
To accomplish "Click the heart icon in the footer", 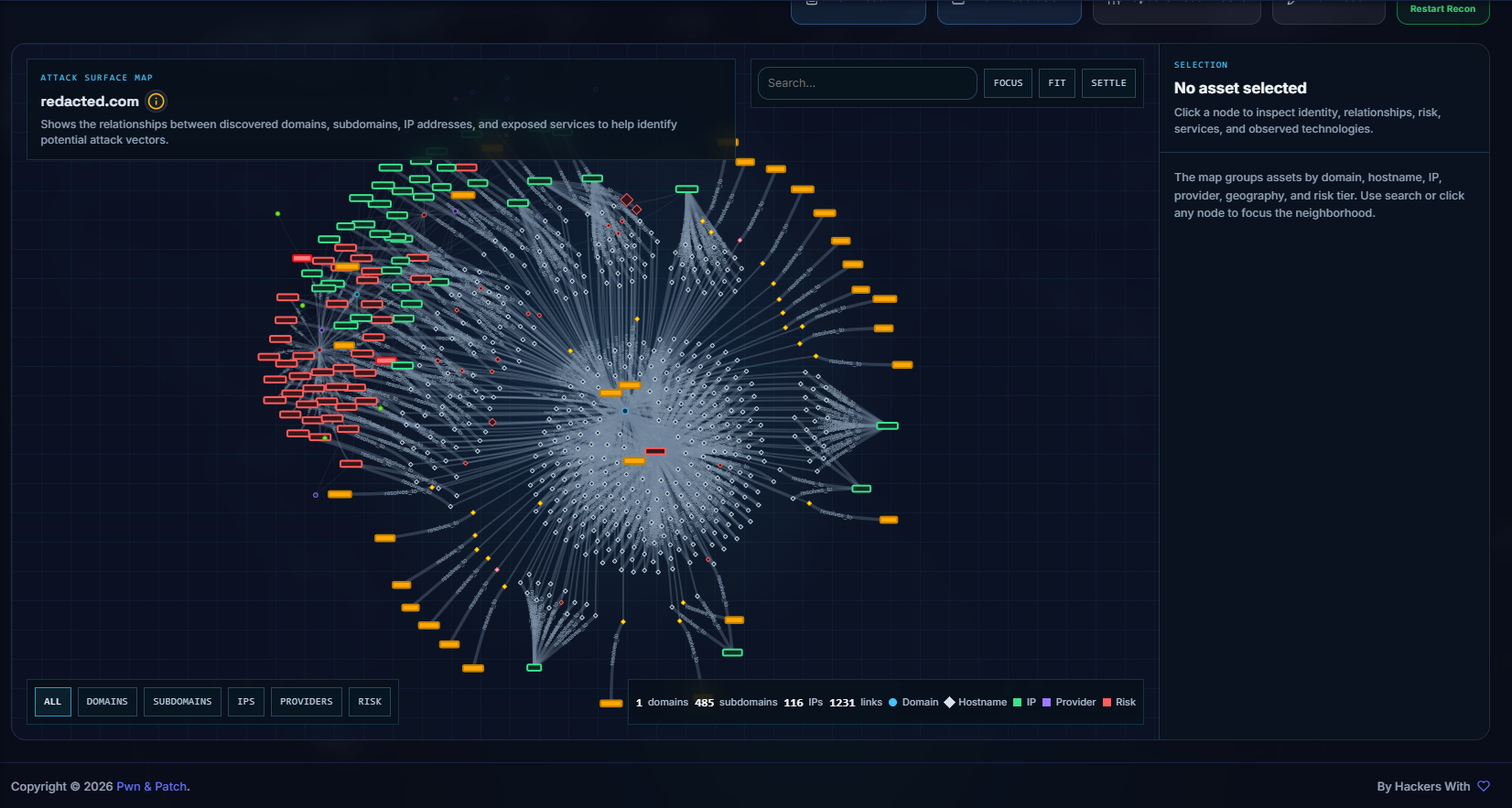I will pos(1484,786).
